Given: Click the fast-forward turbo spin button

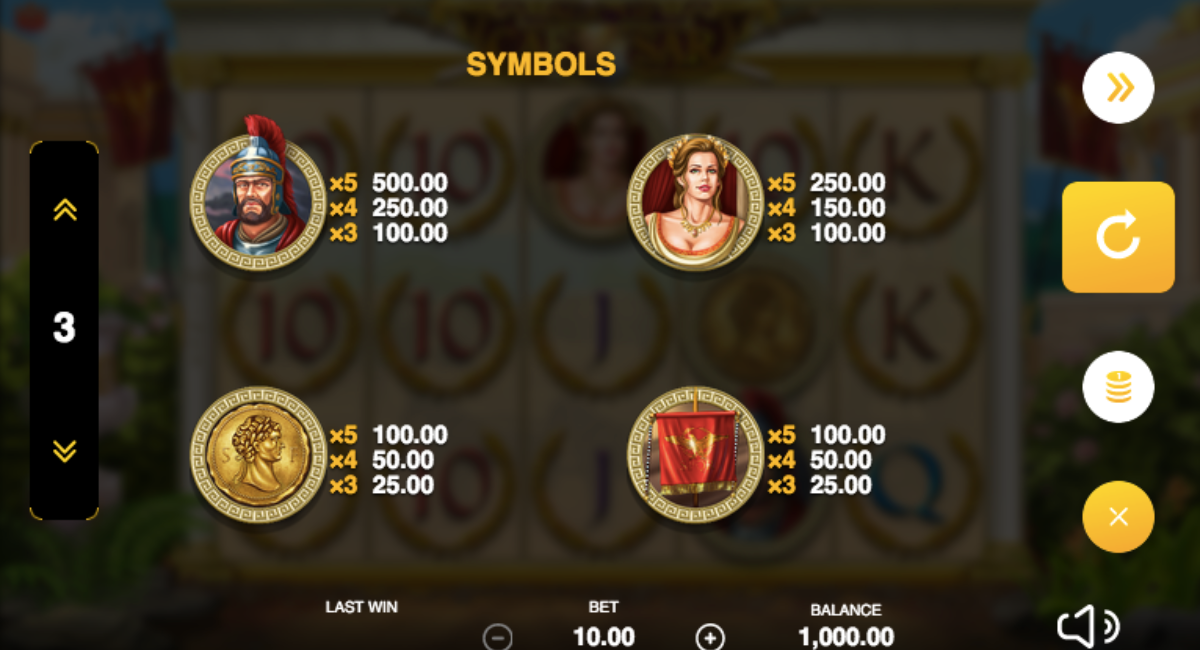Looking at the screenshot, I should (1118, 88).
